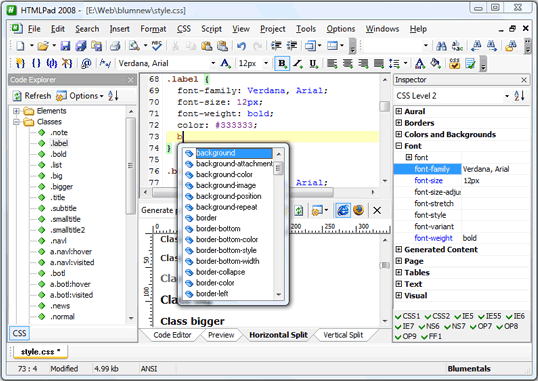Click the Find Next binoculars icon
This screenshot has width=538, height=381.
coord(492,46)
